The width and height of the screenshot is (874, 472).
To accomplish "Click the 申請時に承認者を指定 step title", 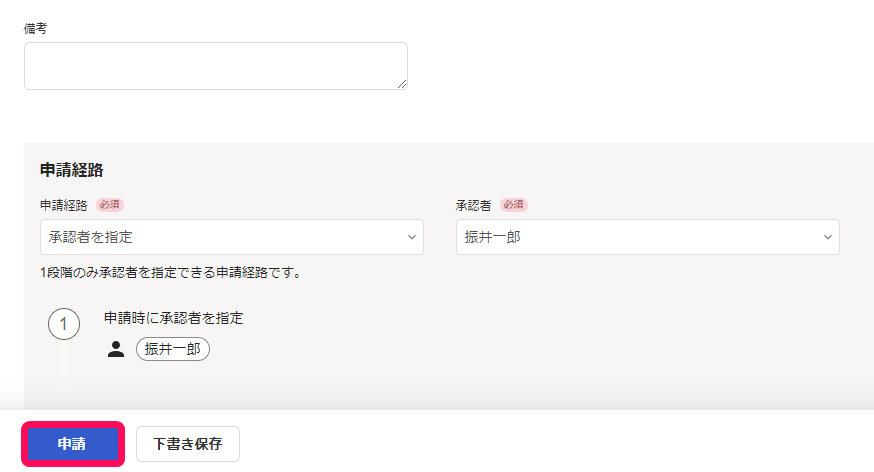I will coord(174,318).
